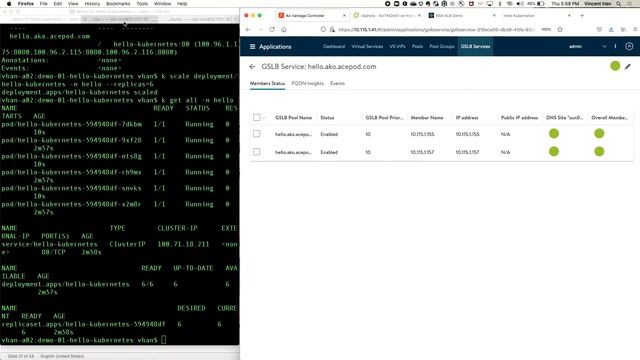This screenshot has height=360, width=640.
Task: Click the padlock site info icon
Action: [332, 29]
